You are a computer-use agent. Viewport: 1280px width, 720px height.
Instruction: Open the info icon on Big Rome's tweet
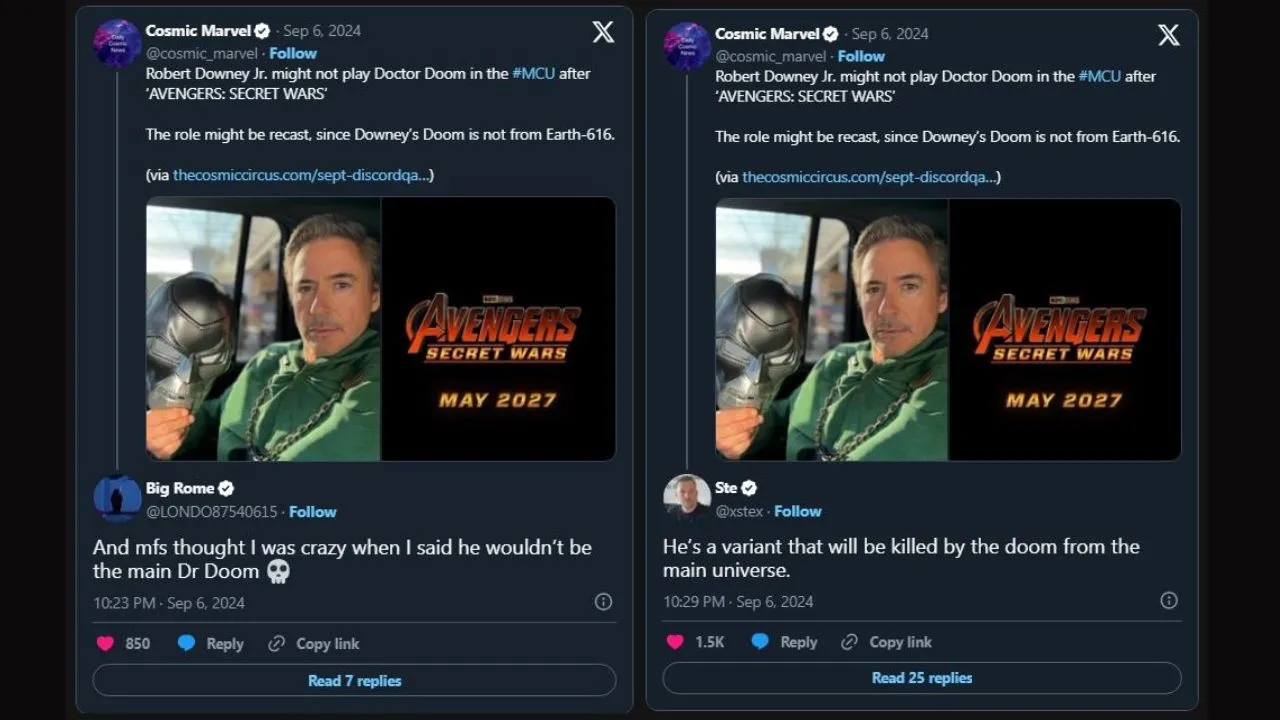603,602
